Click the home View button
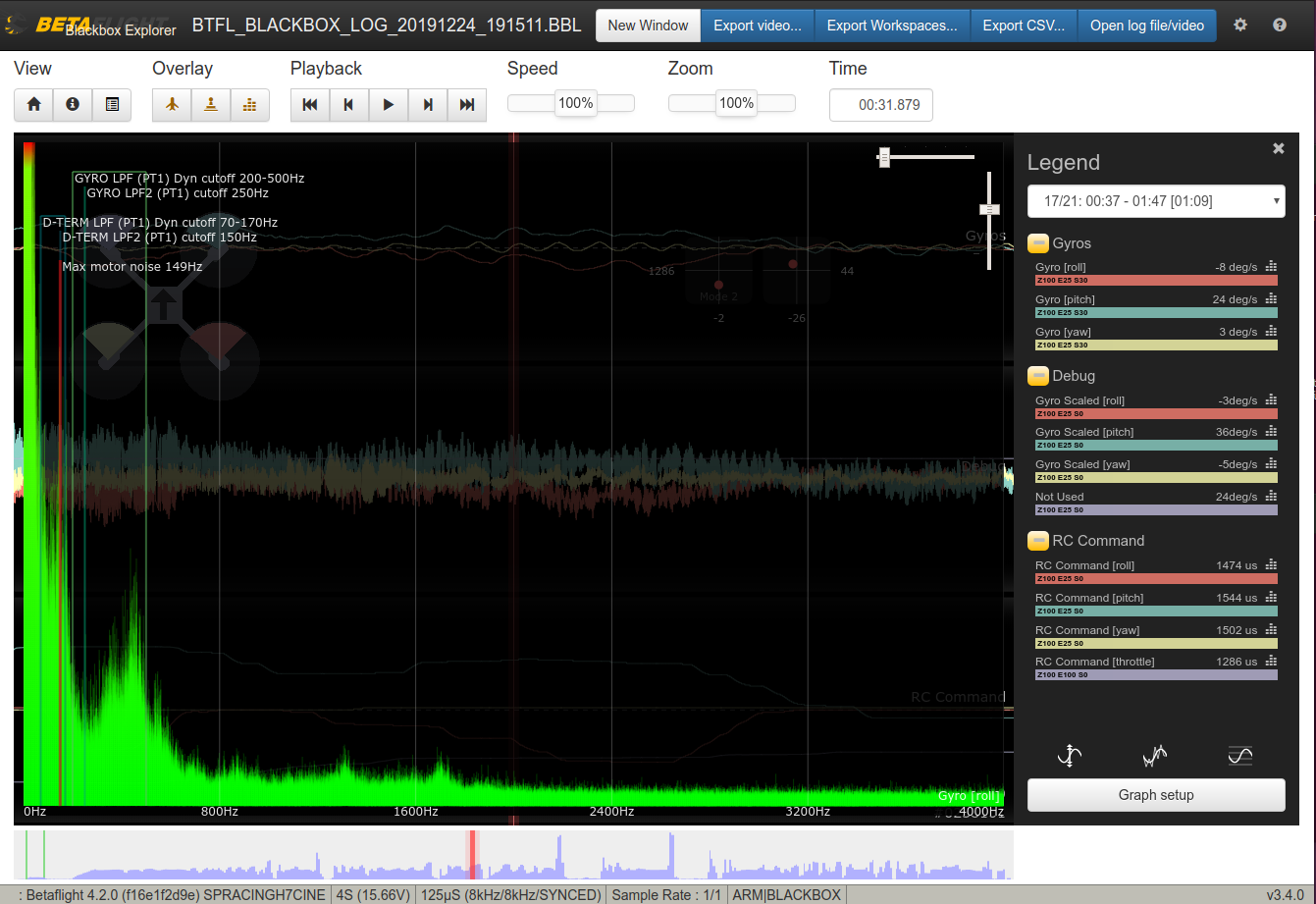The height and width of the screenshot is (904, 1316). (33, 104)
